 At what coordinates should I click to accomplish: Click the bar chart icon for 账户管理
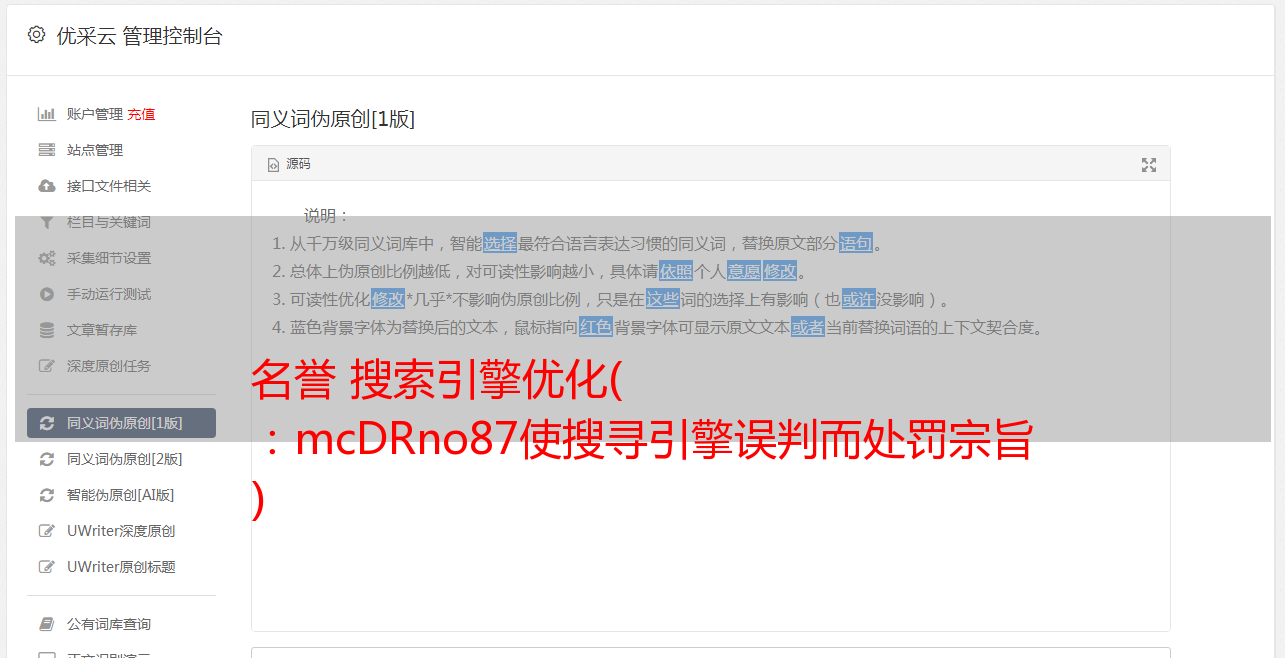click(x=47, y=114)
